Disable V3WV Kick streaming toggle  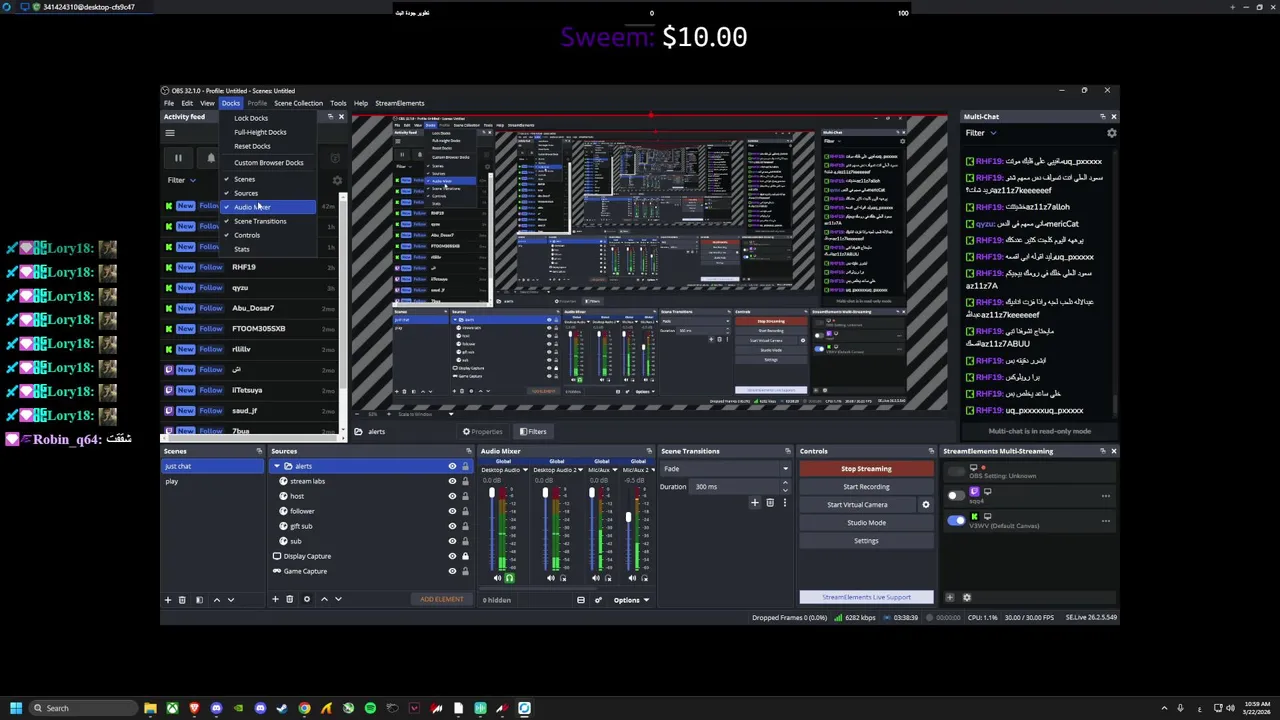point(956,520)
